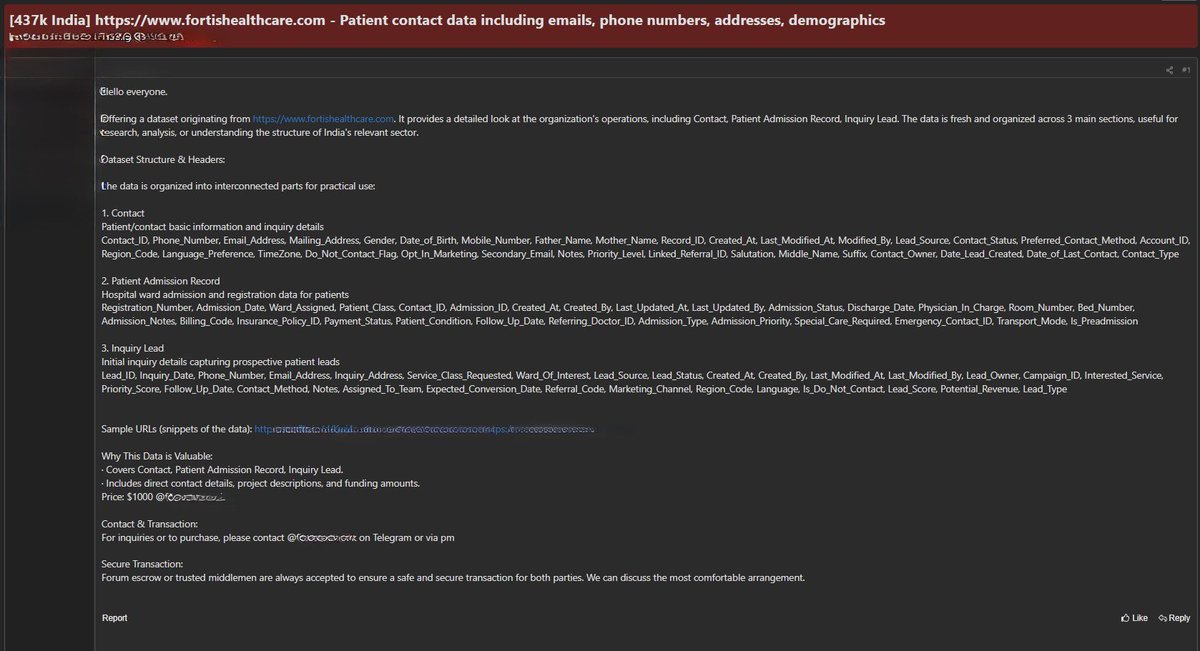Select the "2. Patient Admission Record" heading
Screen dimensions: 1200x651
tap(160, 281)
